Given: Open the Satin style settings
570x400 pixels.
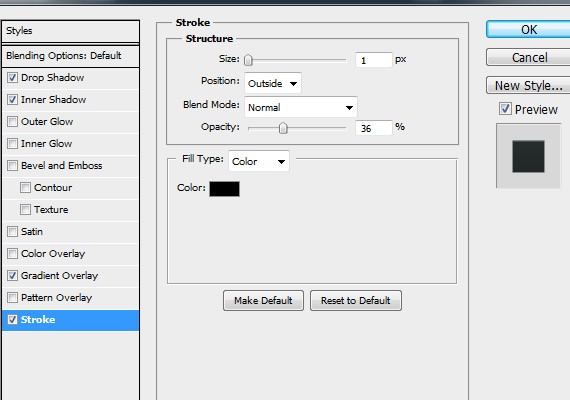Looking at the screenshot, I should click(71, 232).
